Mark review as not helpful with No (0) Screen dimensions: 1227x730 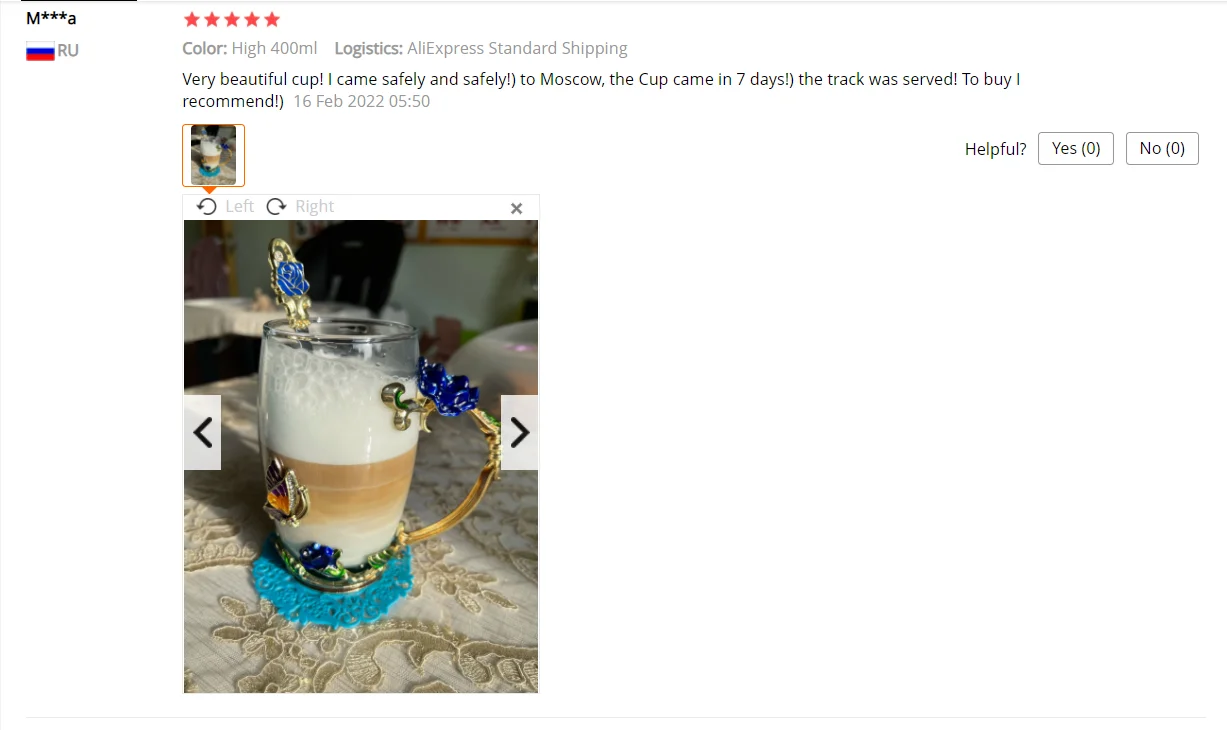(1162, 148)
